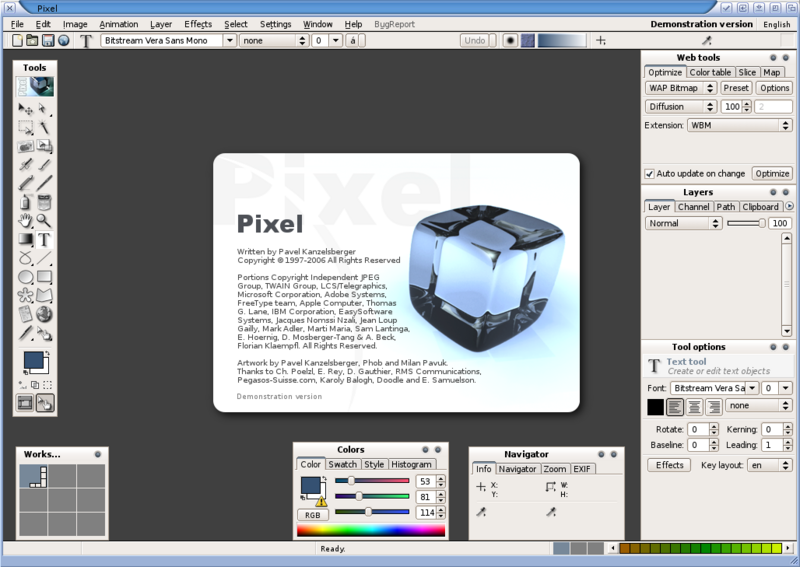Expand the Extension WBM dropdown

(739, 125)
